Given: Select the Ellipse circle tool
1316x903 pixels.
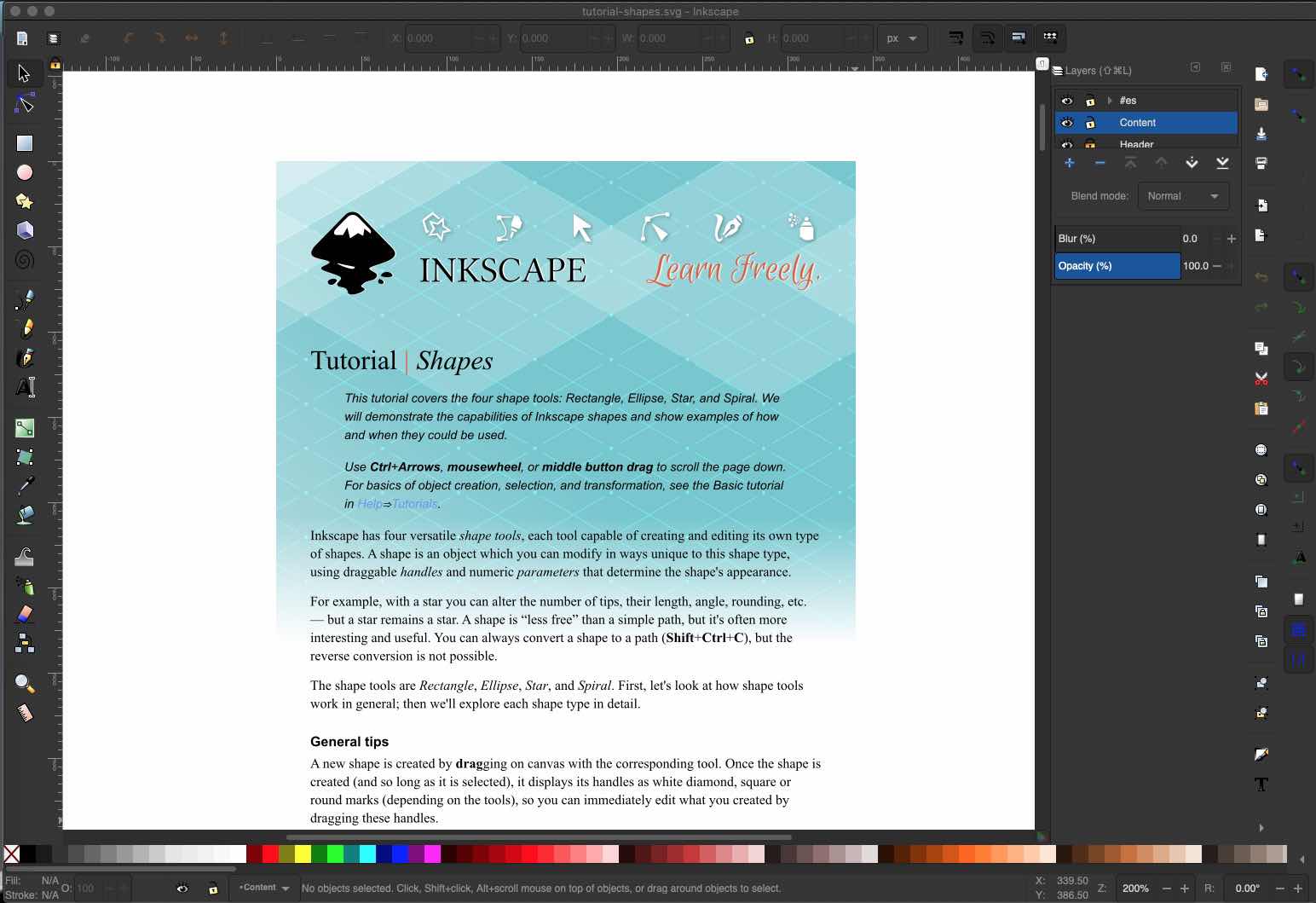Looking at the screenshot, I should click(24, 172).
